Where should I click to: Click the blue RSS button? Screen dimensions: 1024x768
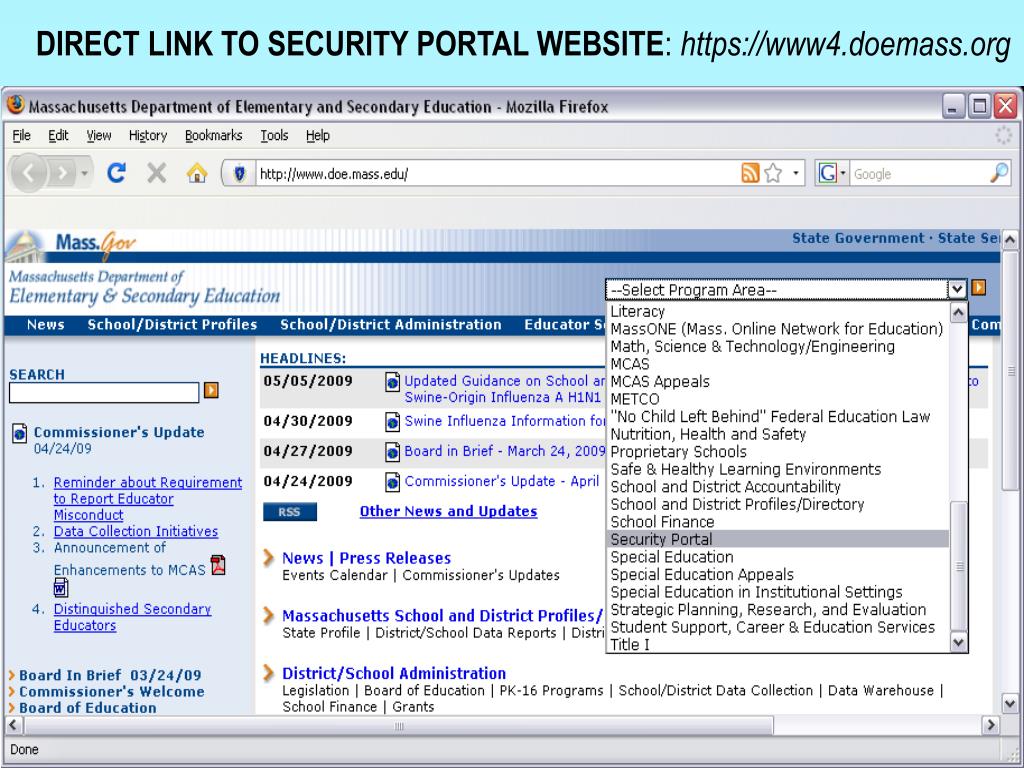(290, 512)
